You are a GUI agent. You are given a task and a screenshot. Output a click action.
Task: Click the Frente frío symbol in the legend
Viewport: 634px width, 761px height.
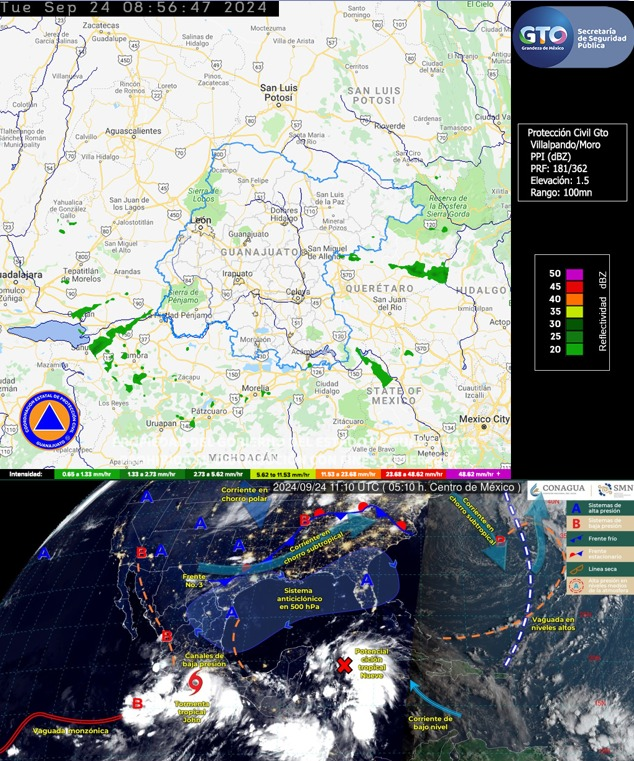576,539
